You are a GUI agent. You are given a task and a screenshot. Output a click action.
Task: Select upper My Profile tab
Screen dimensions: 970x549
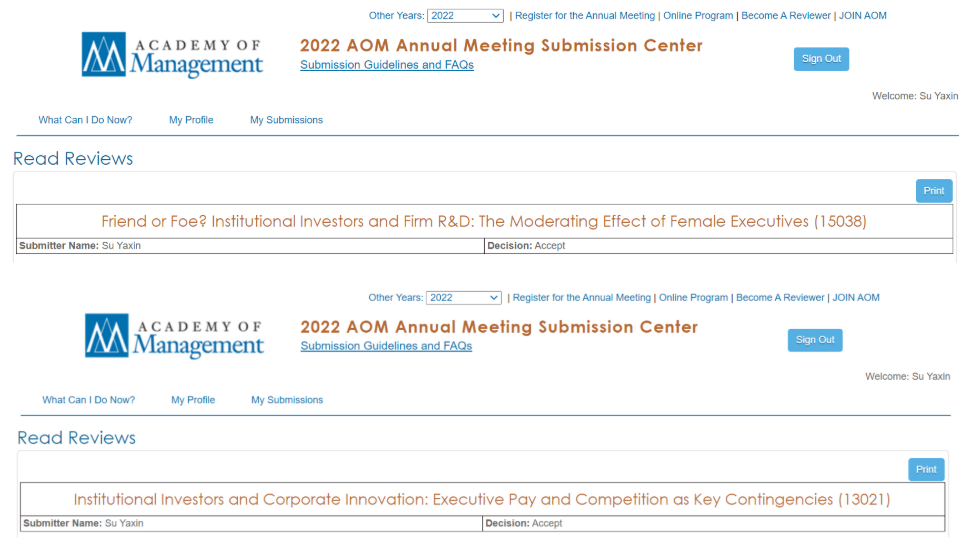191,120
